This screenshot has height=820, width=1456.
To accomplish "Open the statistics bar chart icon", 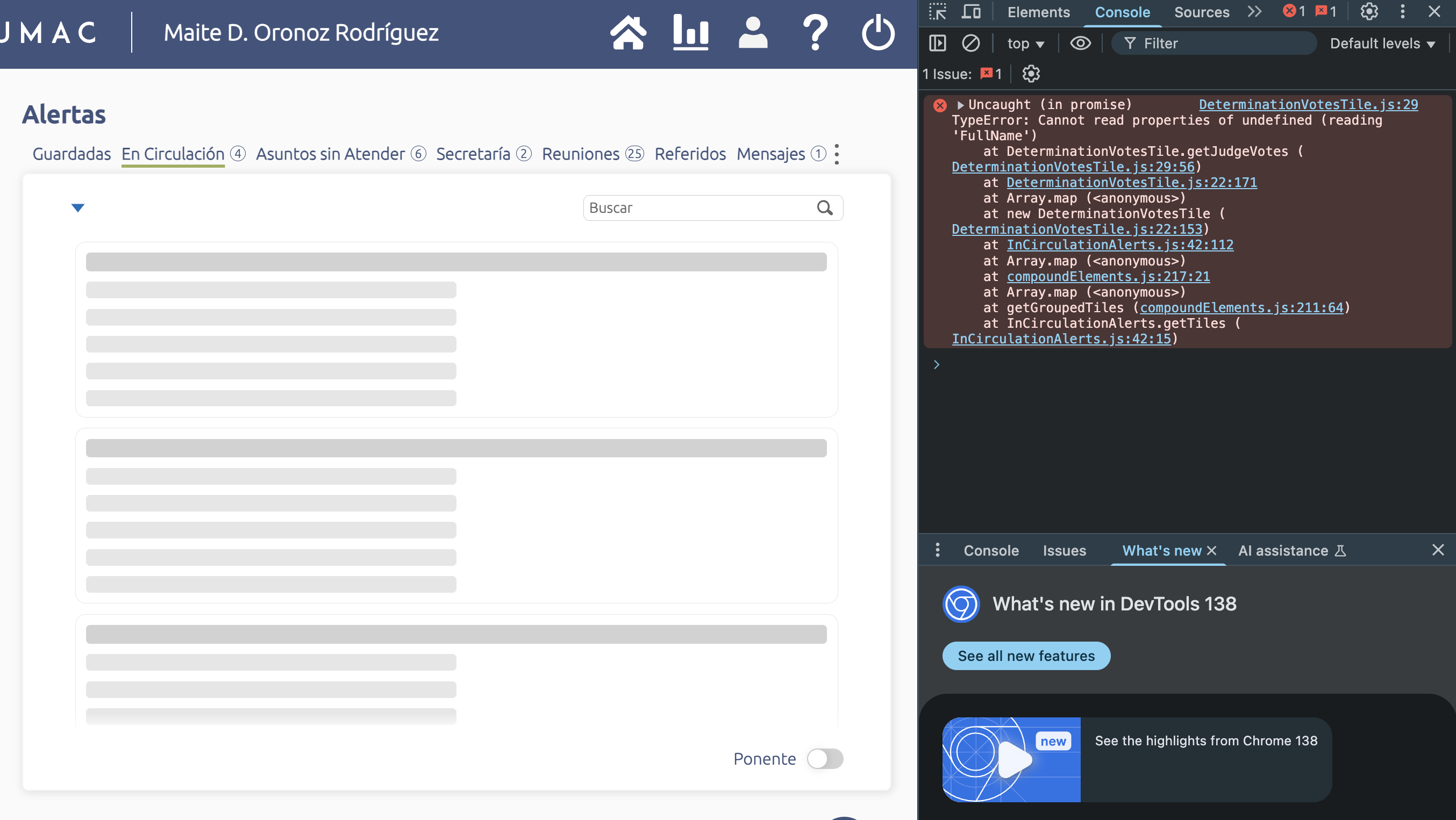I will (x=690, y=33).
